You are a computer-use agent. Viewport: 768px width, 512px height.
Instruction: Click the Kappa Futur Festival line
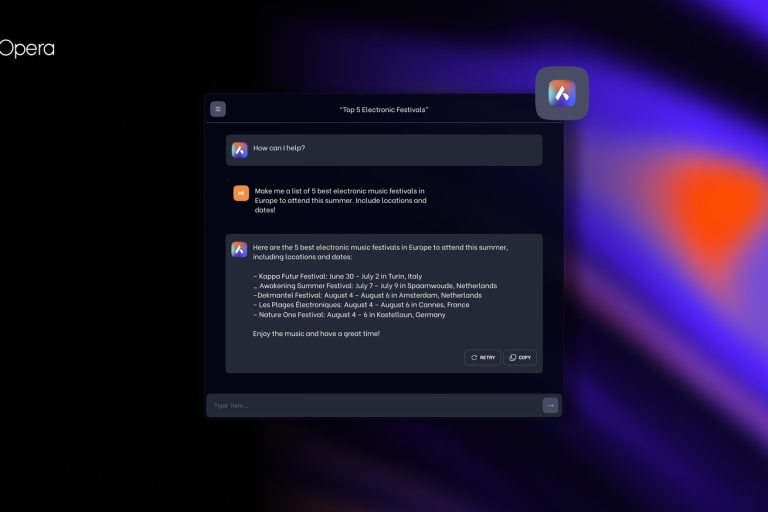[x=337, y=276]
